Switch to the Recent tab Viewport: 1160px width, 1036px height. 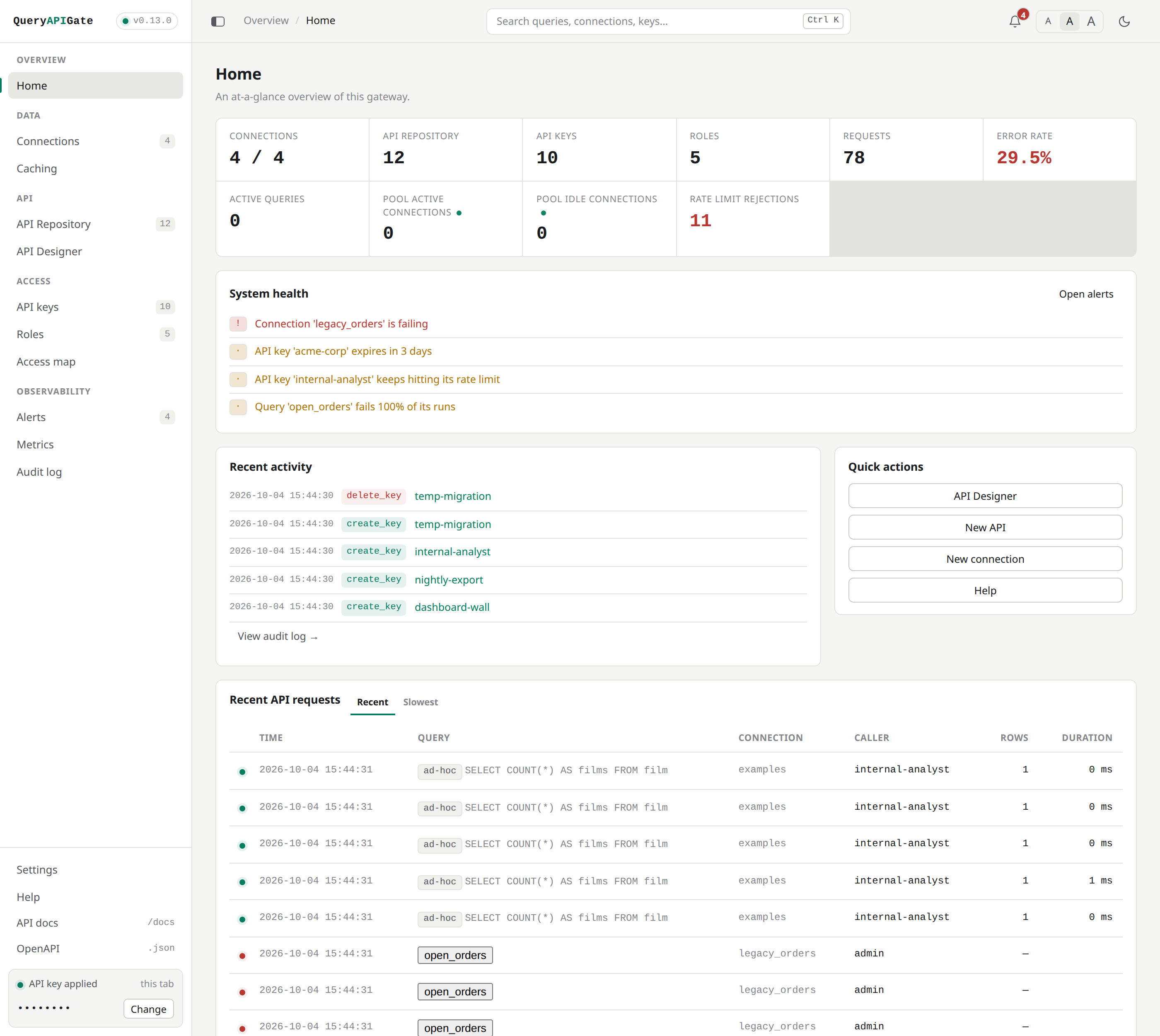pos(372,702)
